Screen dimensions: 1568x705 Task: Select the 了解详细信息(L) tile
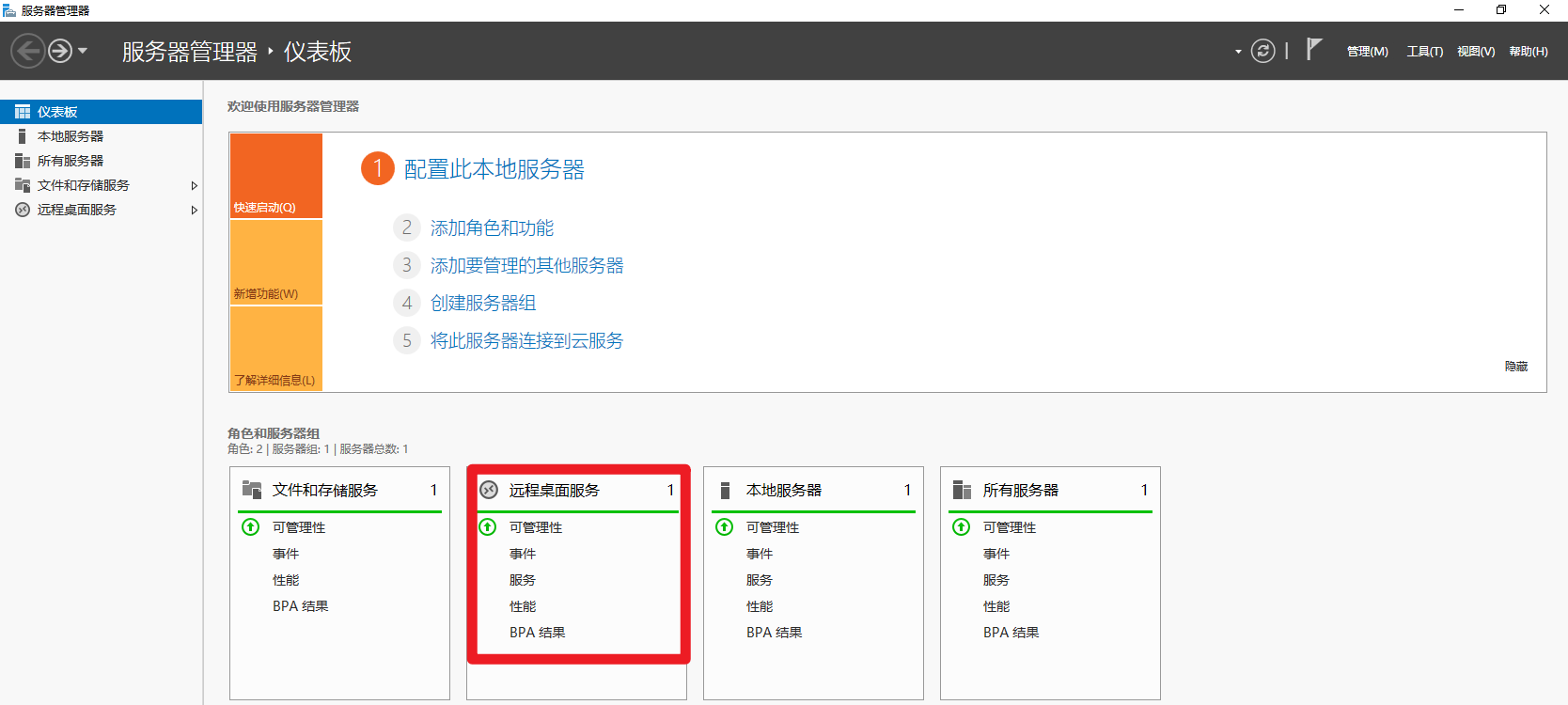(276, 349)
